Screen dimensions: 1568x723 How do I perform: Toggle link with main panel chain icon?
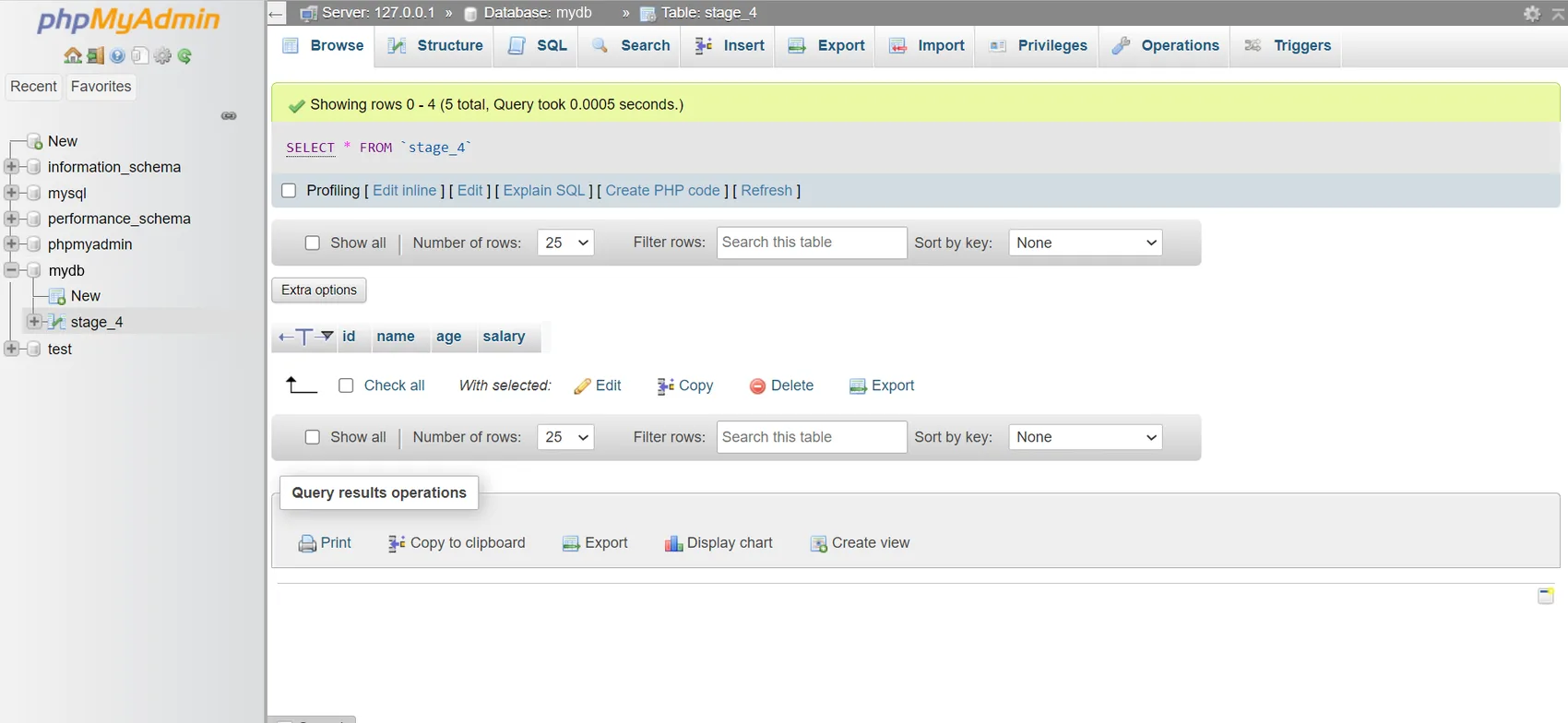(229, 116)
